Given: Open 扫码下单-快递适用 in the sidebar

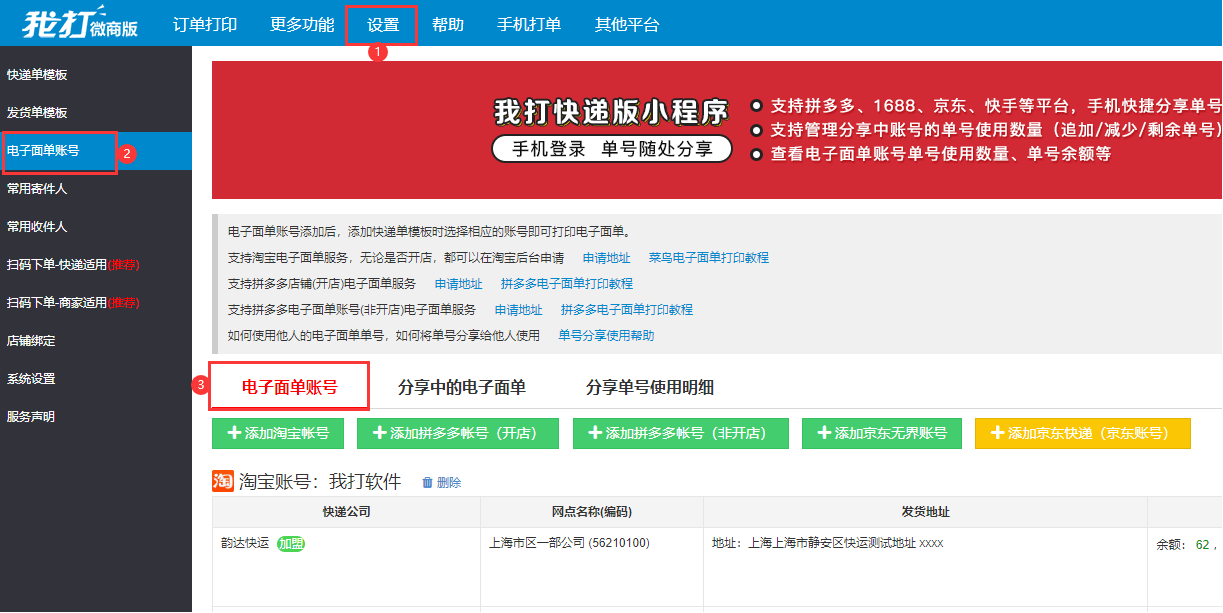Looking at the screenshot, I should 96,265.
